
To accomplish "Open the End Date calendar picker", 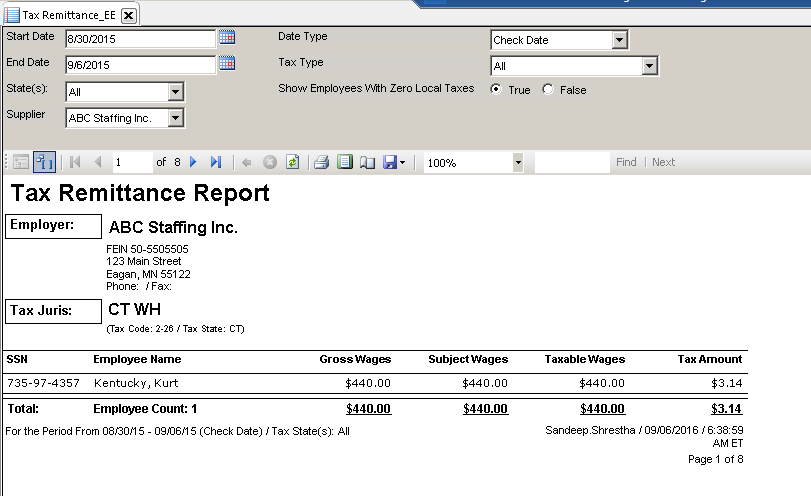I will 227,63.
